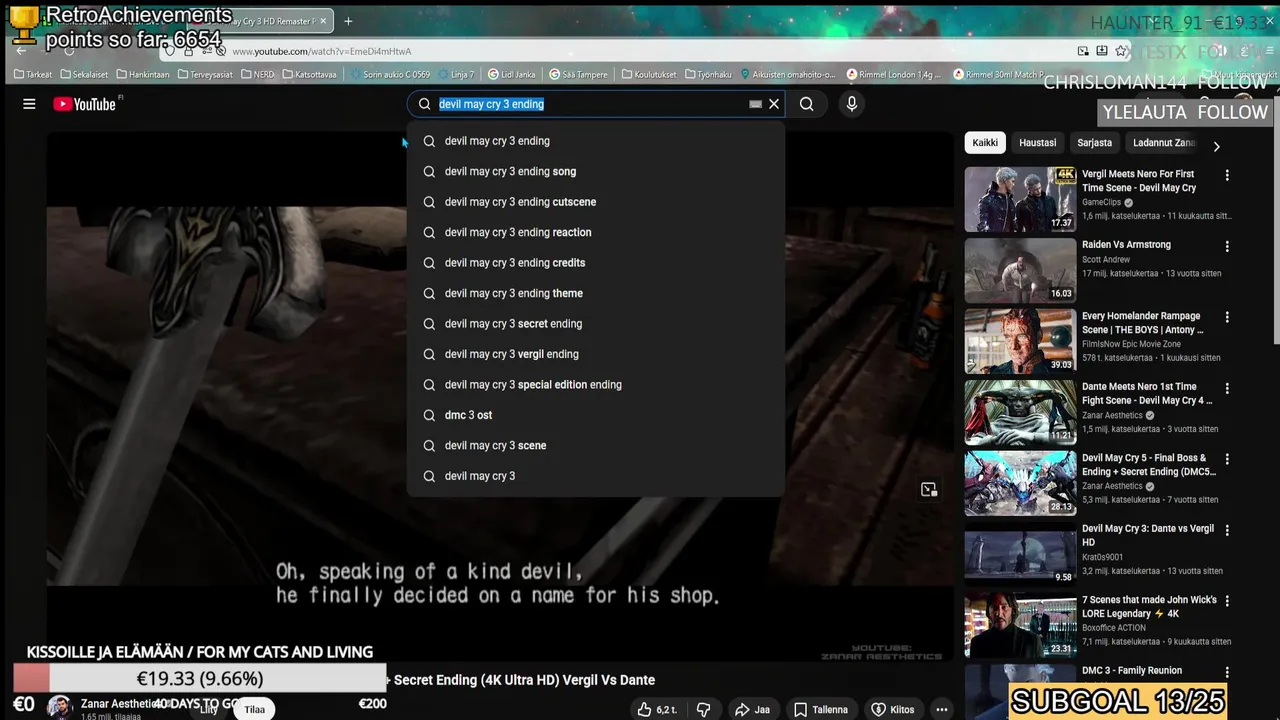Open options for 'Dante vs Vergil HD' video
This screenshot has height=720, width=1280.
click(1227, 530)
